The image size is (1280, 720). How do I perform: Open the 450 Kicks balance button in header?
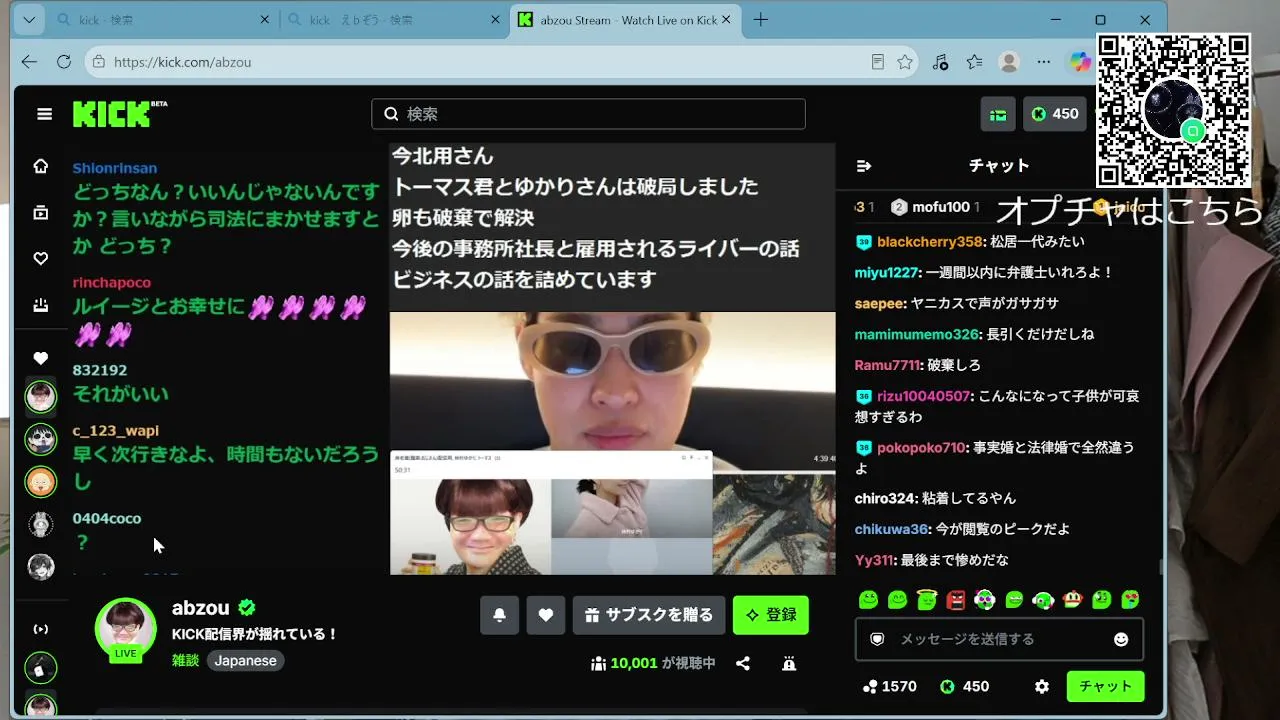click(1055, 114)
